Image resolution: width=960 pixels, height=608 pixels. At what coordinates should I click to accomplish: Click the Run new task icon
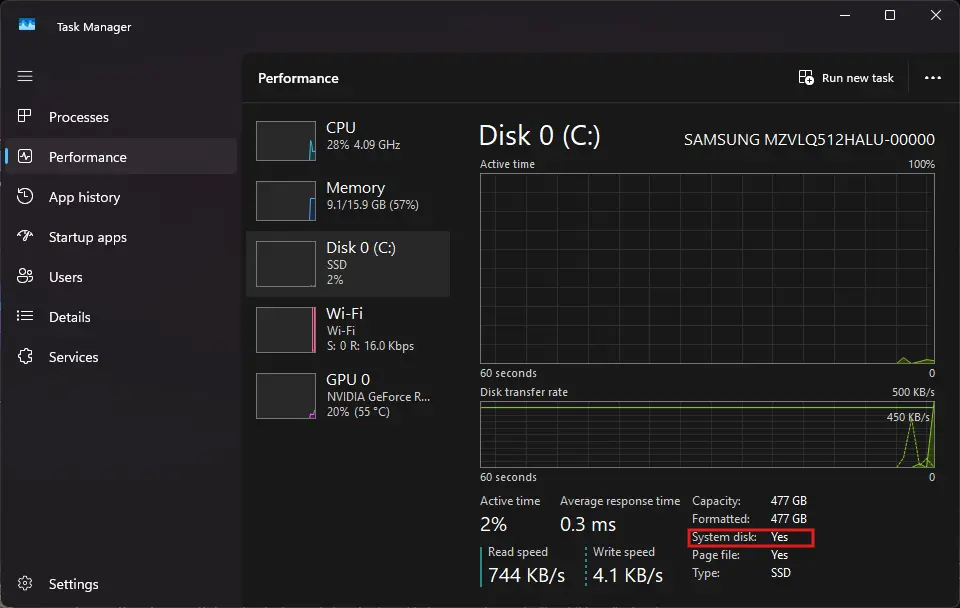(x=806, y=78)
